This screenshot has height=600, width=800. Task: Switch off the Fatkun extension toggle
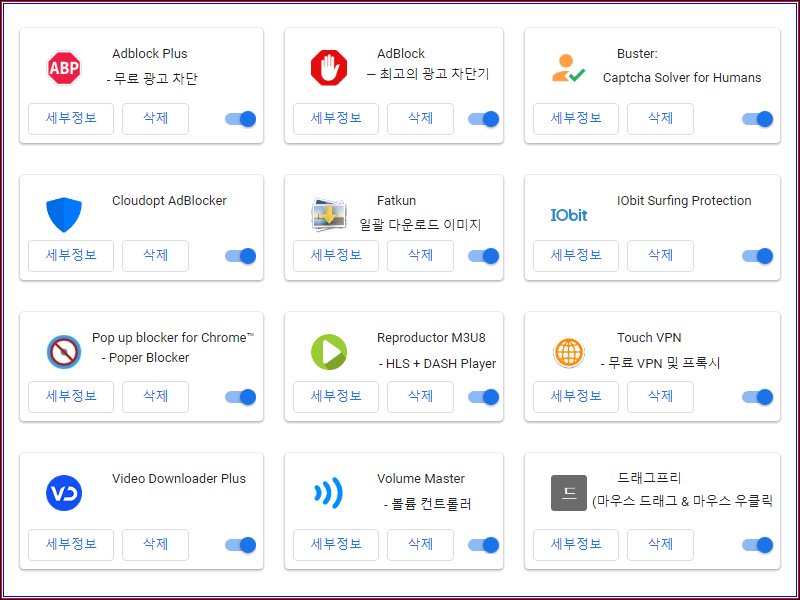[x=484, y=256]
